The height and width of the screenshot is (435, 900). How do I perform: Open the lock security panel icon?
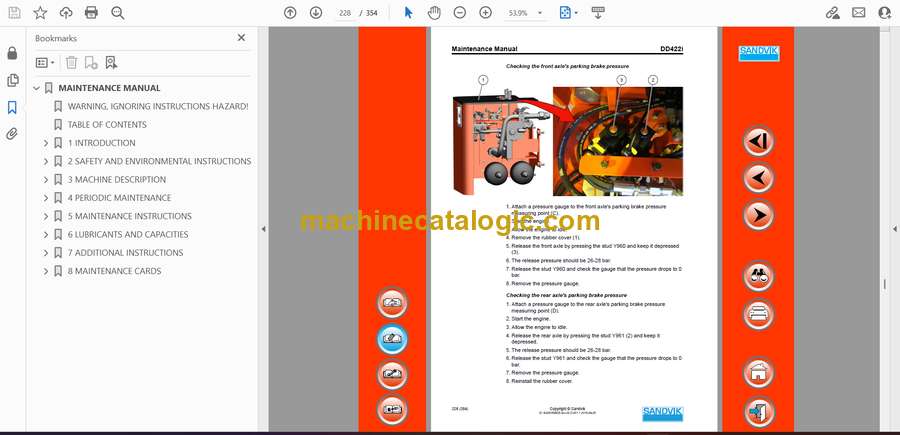point(12,53)
